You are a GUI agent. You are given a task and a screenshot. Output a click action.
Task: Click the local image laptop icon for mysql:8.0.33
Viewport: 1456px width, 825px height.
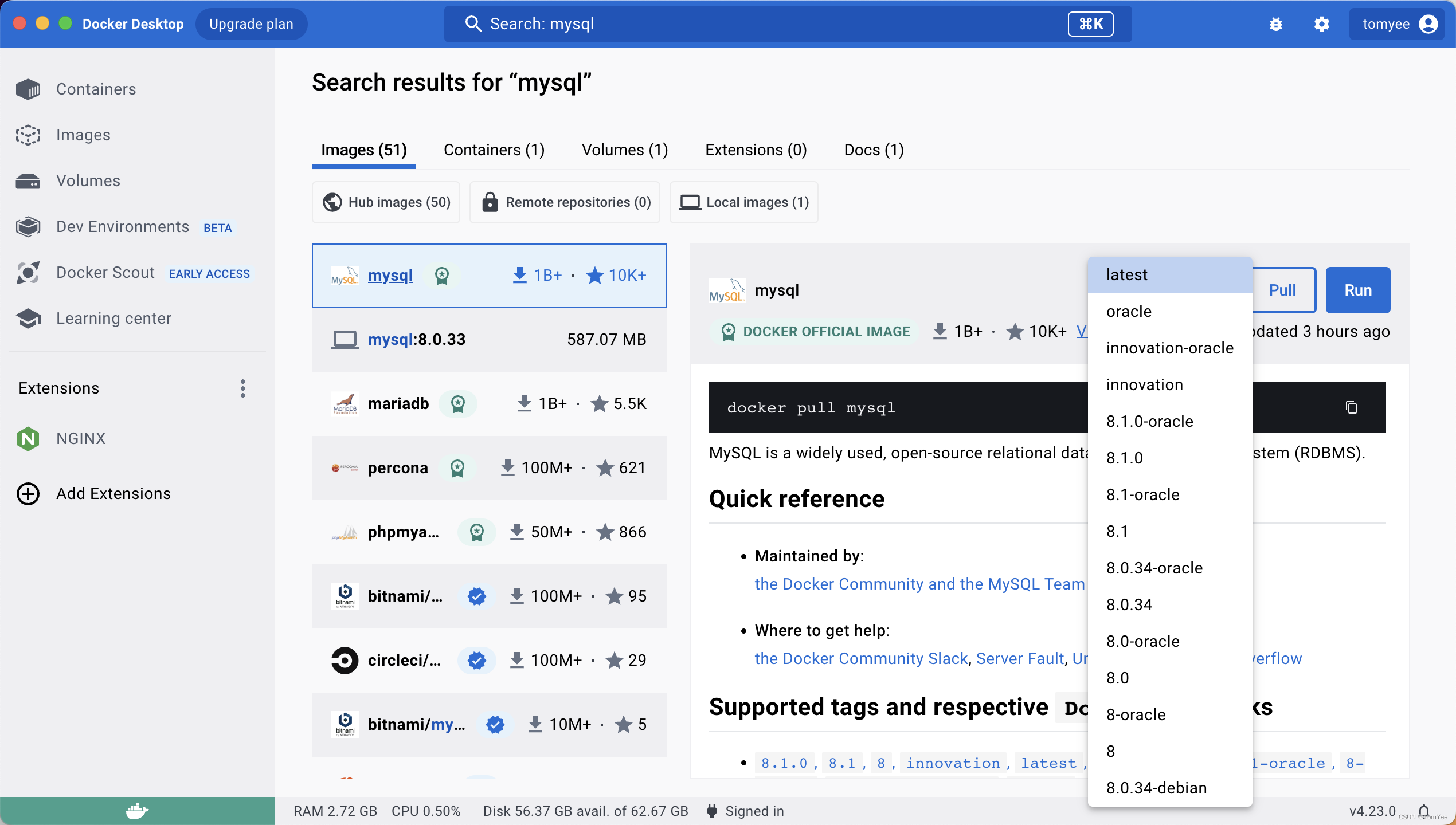345,339
